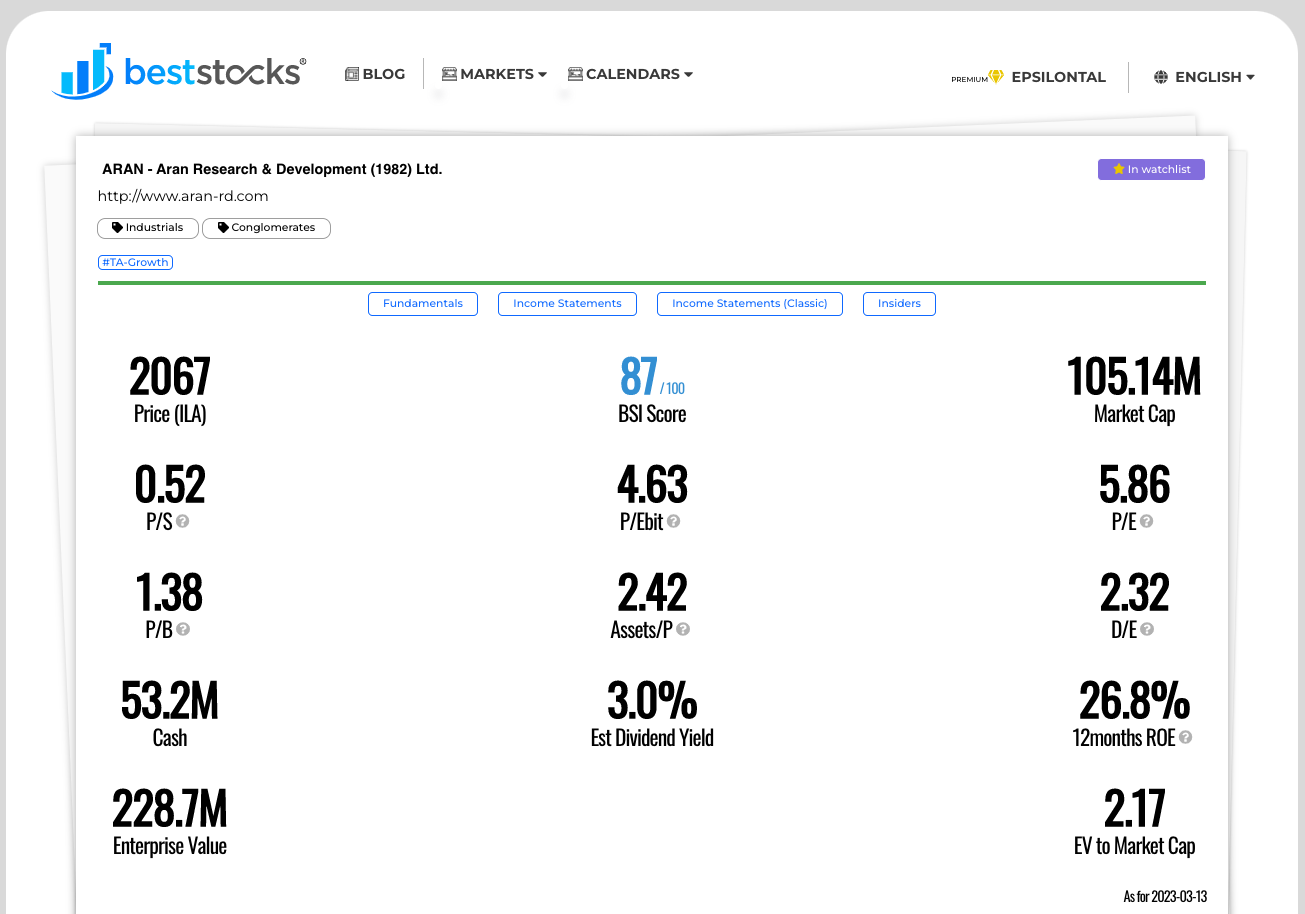This screenshot has height=914, width=1305.
Task: Click the 26.8% ROE value
Action: 1134,701
